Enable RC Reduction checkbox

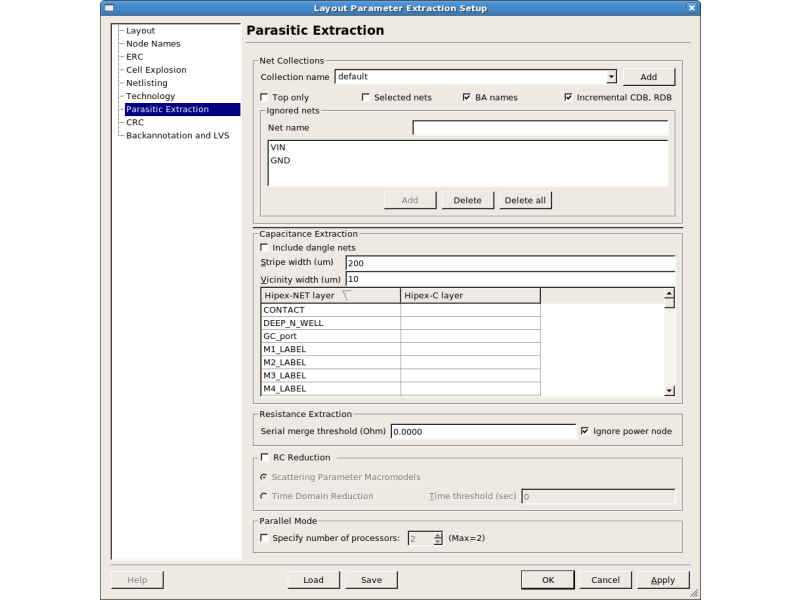(x=264, y=457)
